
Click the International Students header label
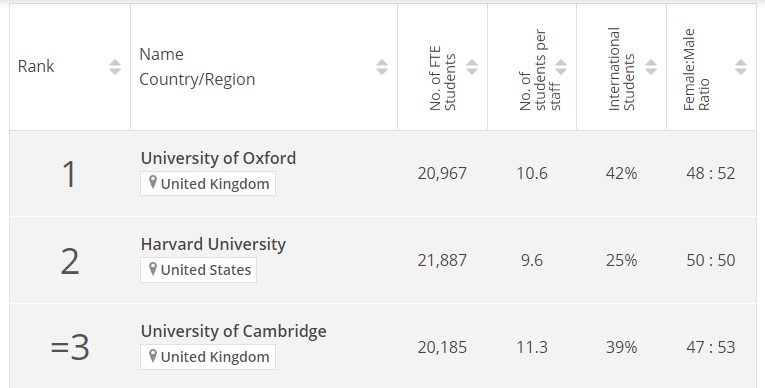622,69
